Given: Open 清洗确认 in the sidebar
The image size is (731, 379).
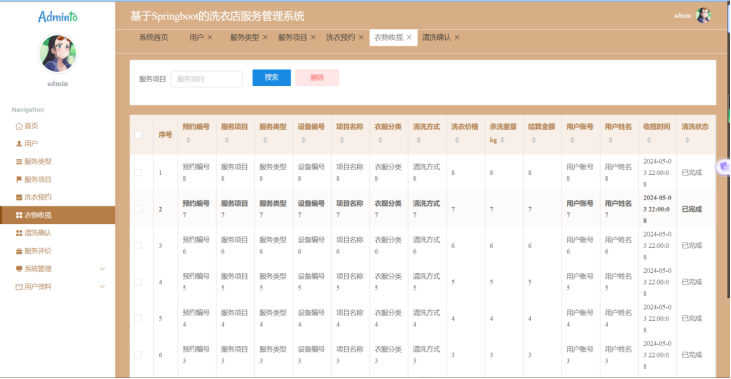Looking at the screenshot, I should (x=38, y=233).
